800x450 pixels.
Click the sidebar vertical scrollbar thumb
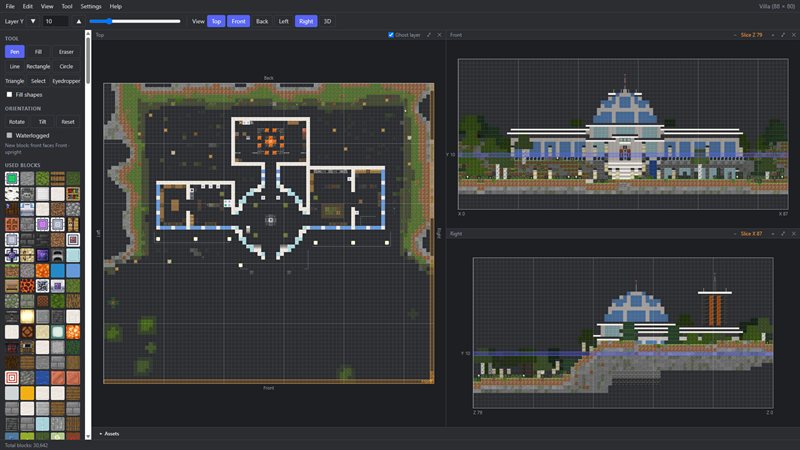click(88, 60)
